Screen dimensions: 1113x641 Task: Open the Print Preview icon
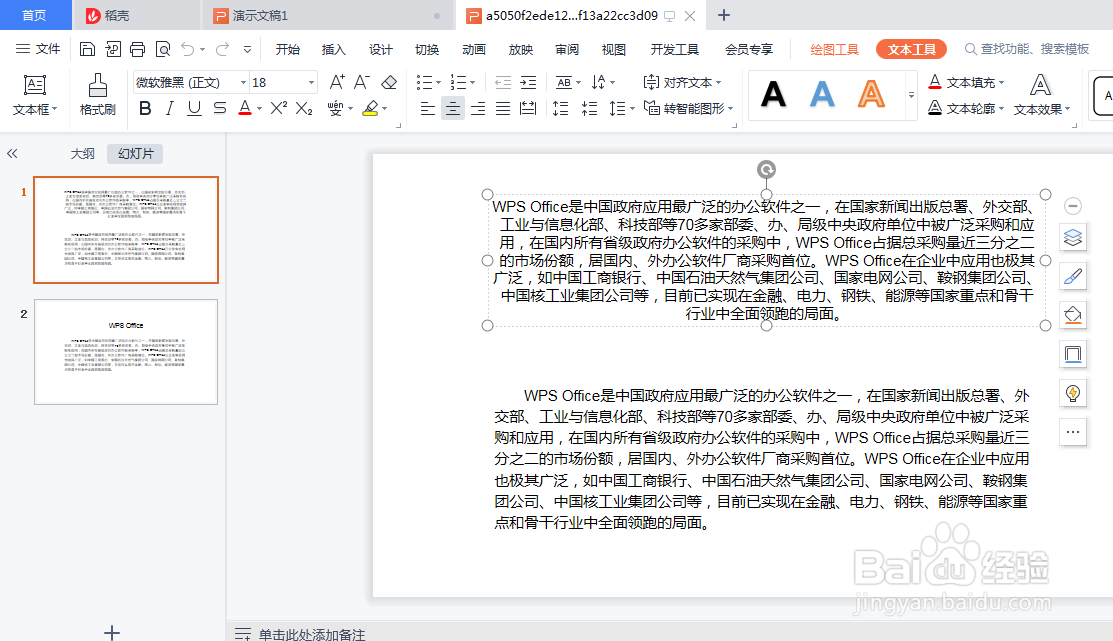point(163,49)
